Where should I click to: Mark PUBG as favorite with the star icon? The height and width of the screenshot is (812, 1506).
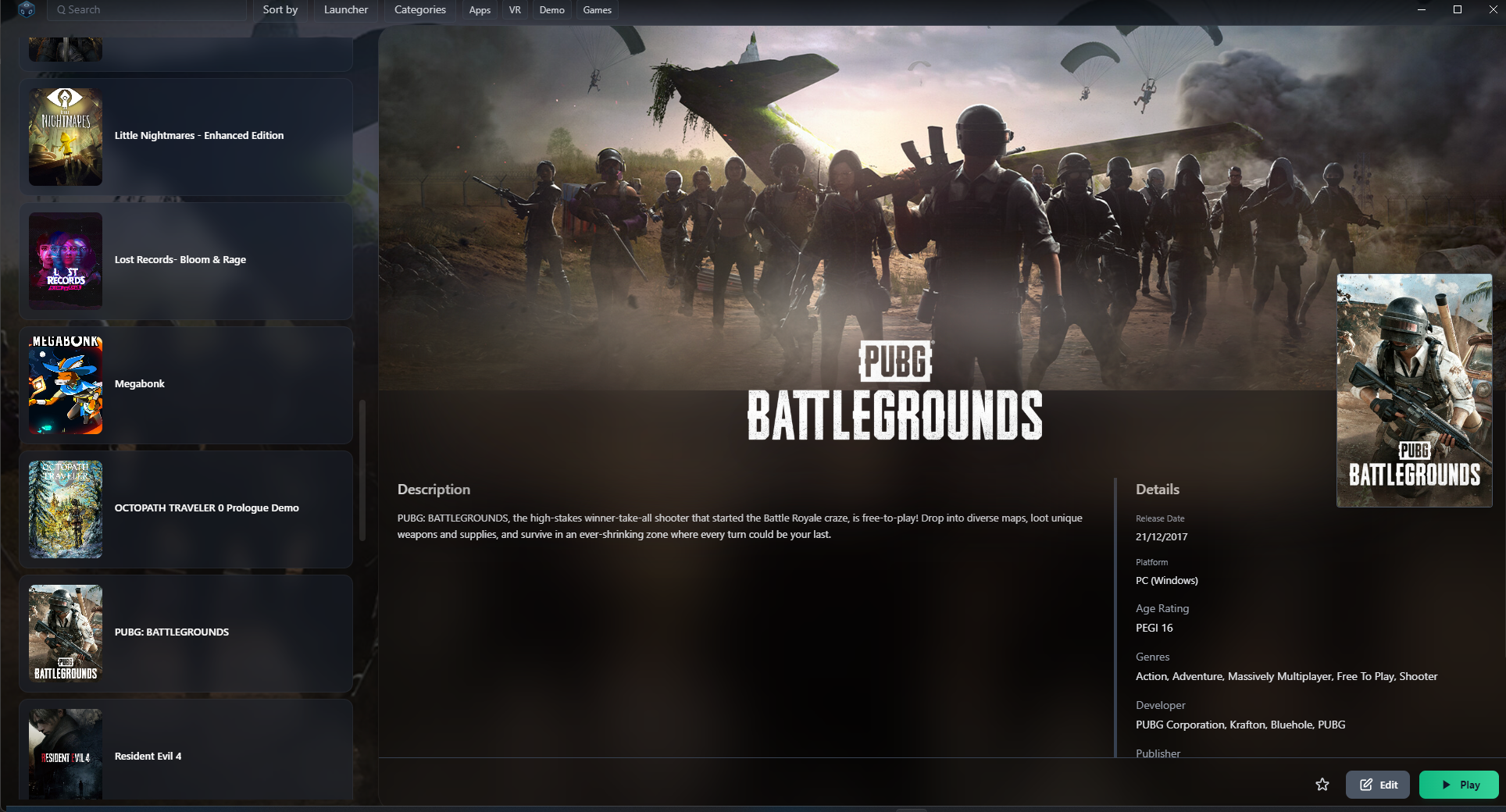1322,785
